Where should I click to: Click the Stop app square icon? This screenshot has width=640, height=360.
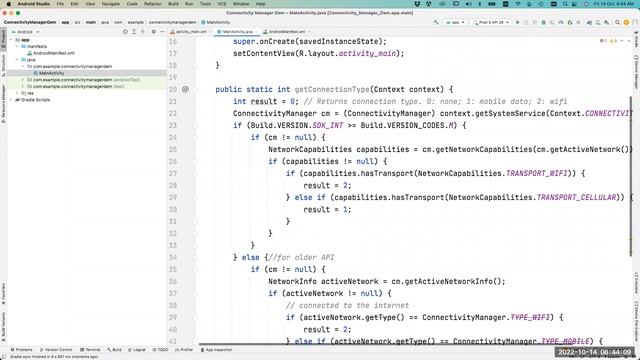point(578,22)
